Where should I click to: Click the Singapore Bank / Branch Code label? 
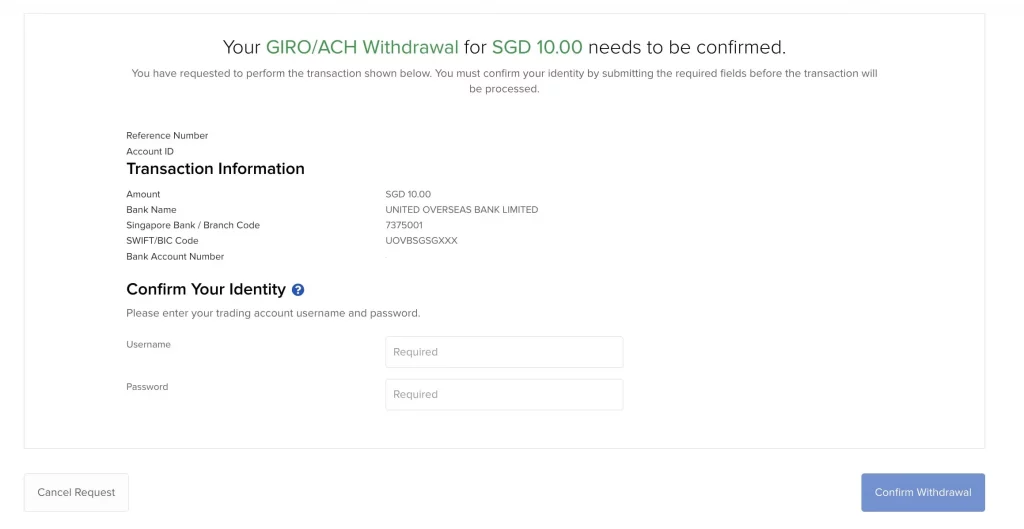point(193,225)
